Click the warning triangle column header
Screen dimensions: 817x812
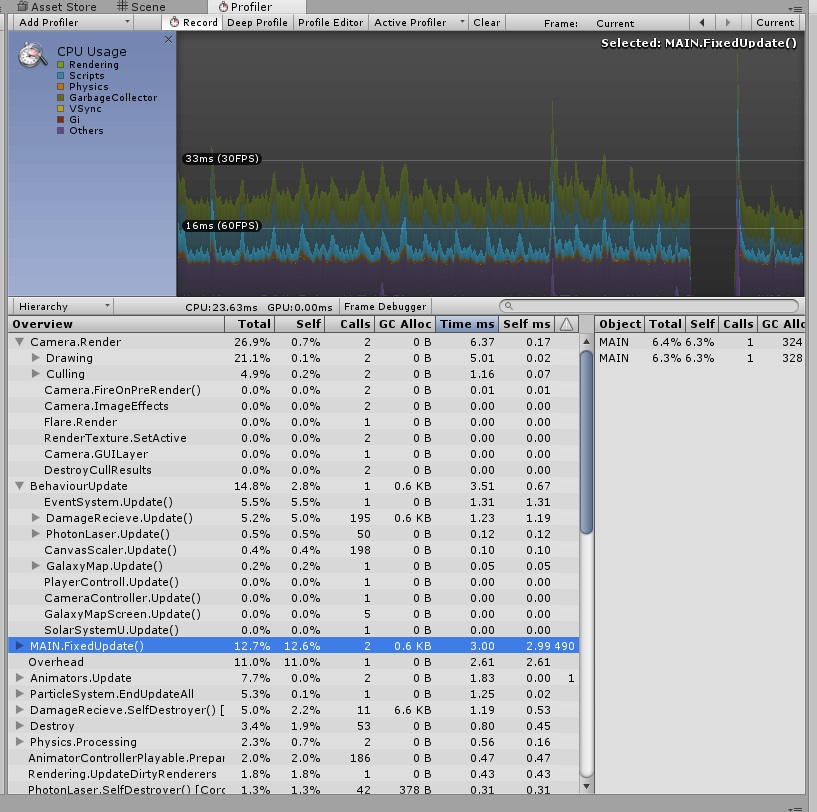566,324
